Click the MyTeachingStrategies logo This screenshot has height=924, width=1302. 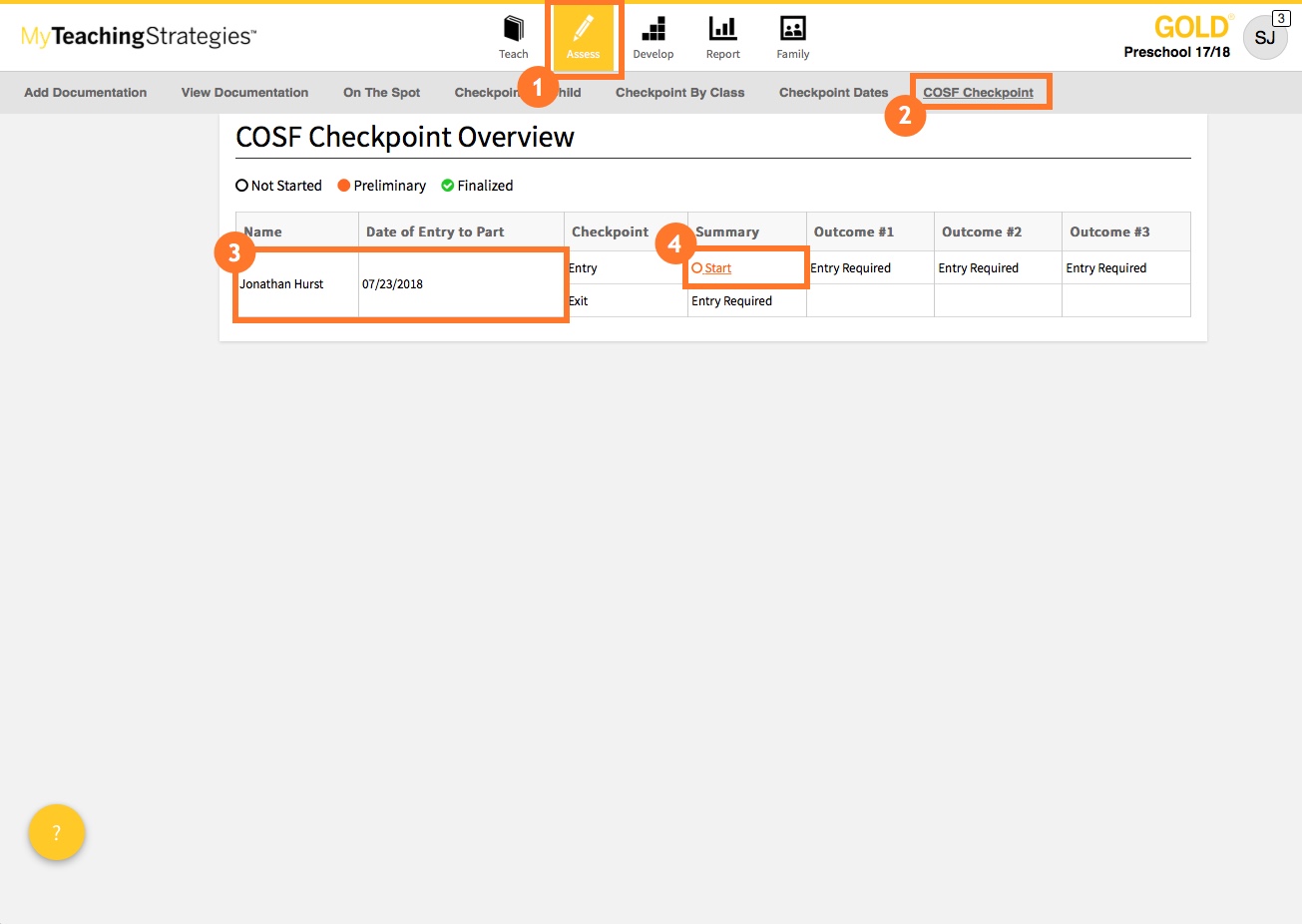click(139, 37)
